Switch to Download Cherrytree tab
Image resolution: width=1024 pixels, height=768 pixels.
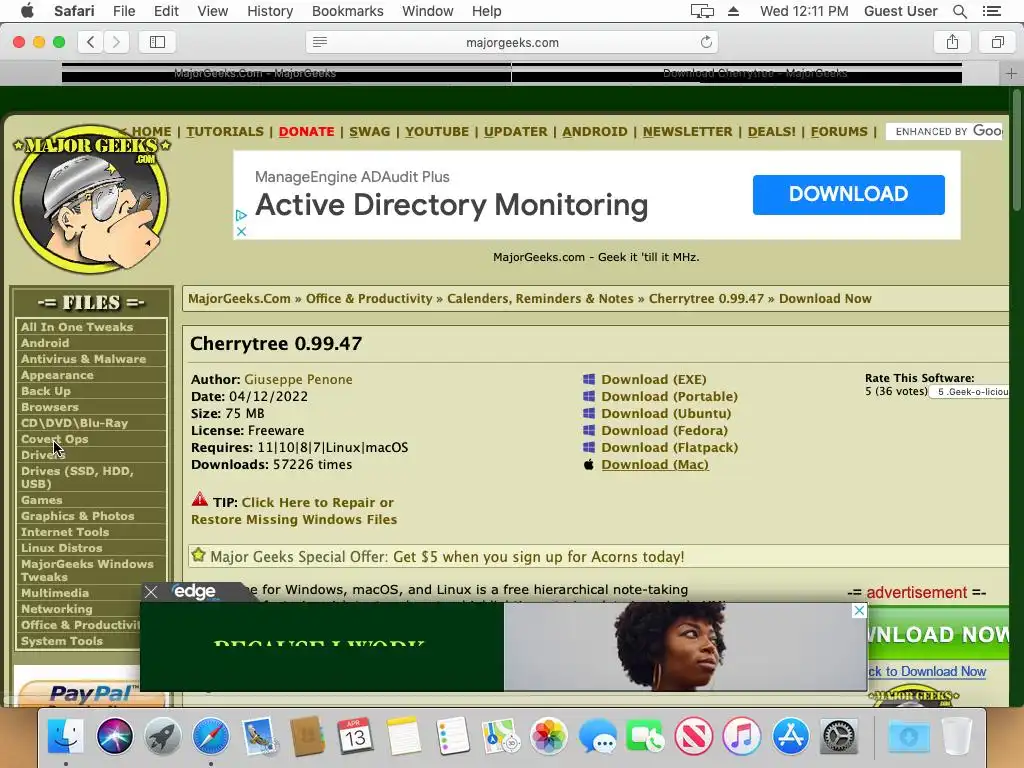click(x=737, y=73)
